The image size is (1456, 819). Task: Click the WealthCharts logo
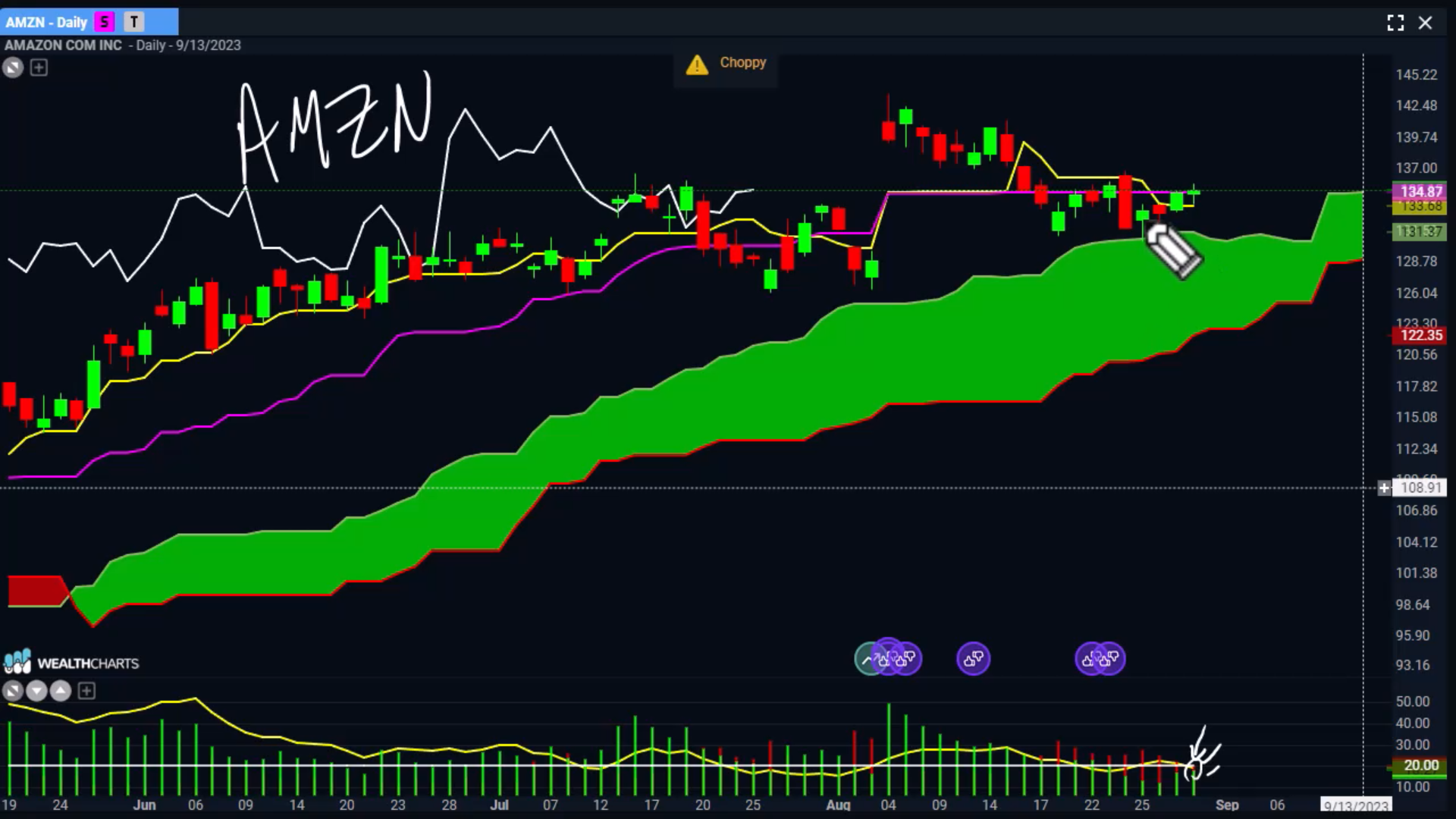click(71, 662)
